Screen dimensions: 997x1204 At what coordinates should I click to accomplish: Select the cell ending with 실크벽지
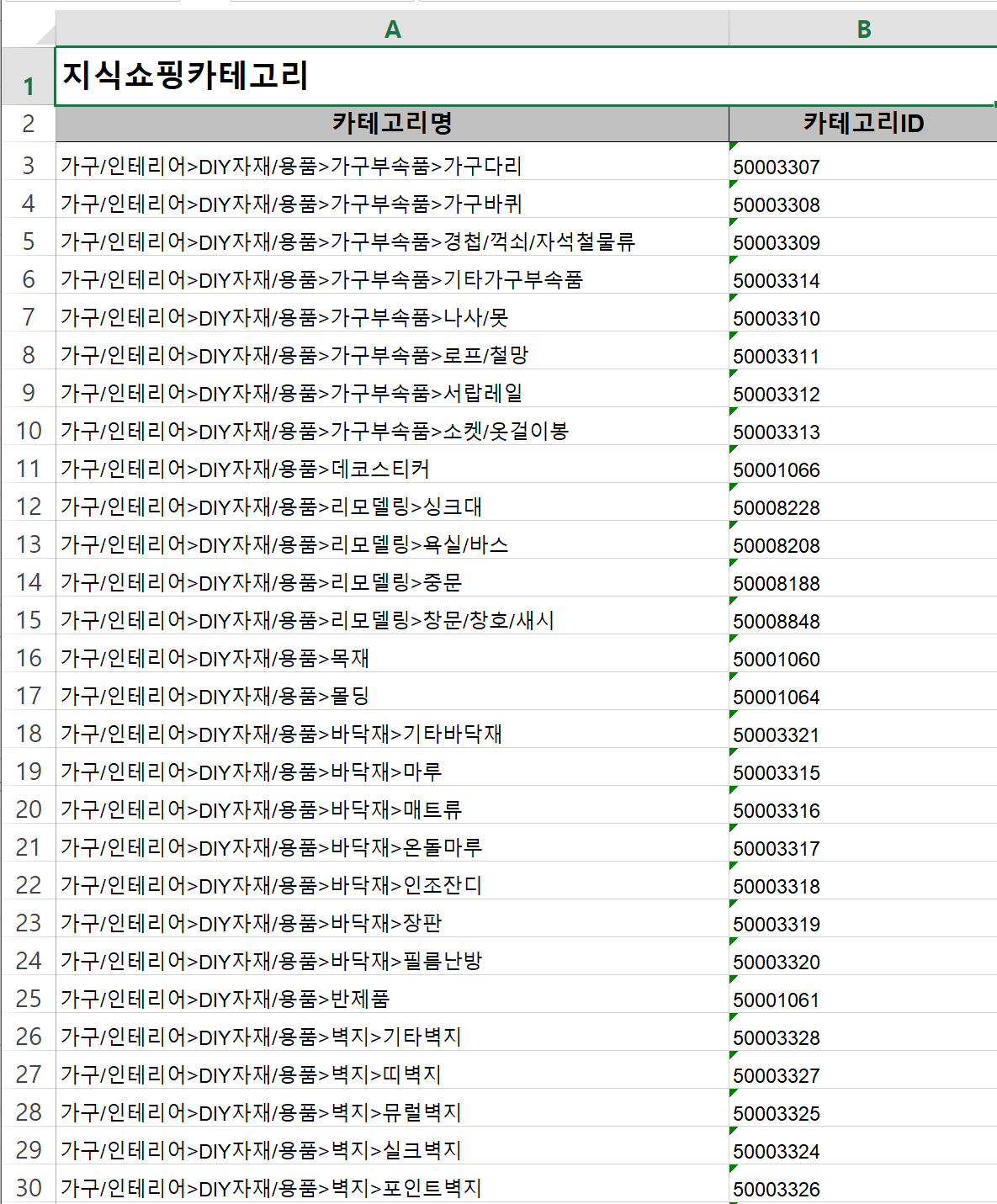pos(392,1146)
